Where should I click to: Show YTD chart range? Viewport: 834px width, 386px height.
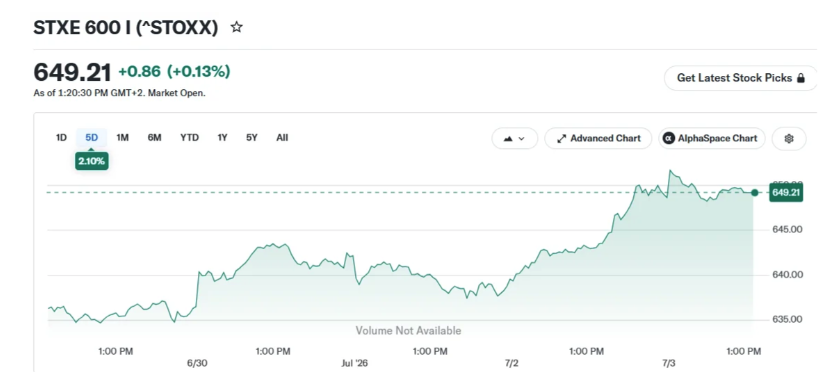[x=189, y=138]
